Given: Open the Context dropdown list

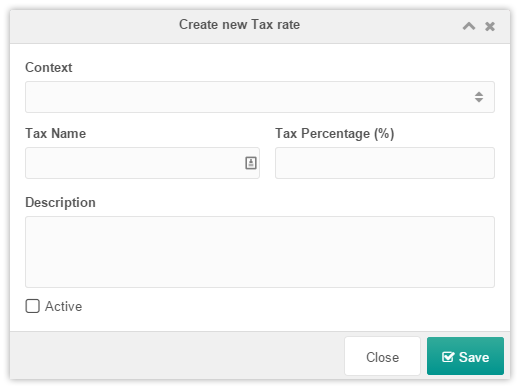Looking at the screenshot, I should pyautogui.click(x=260, y=97).
